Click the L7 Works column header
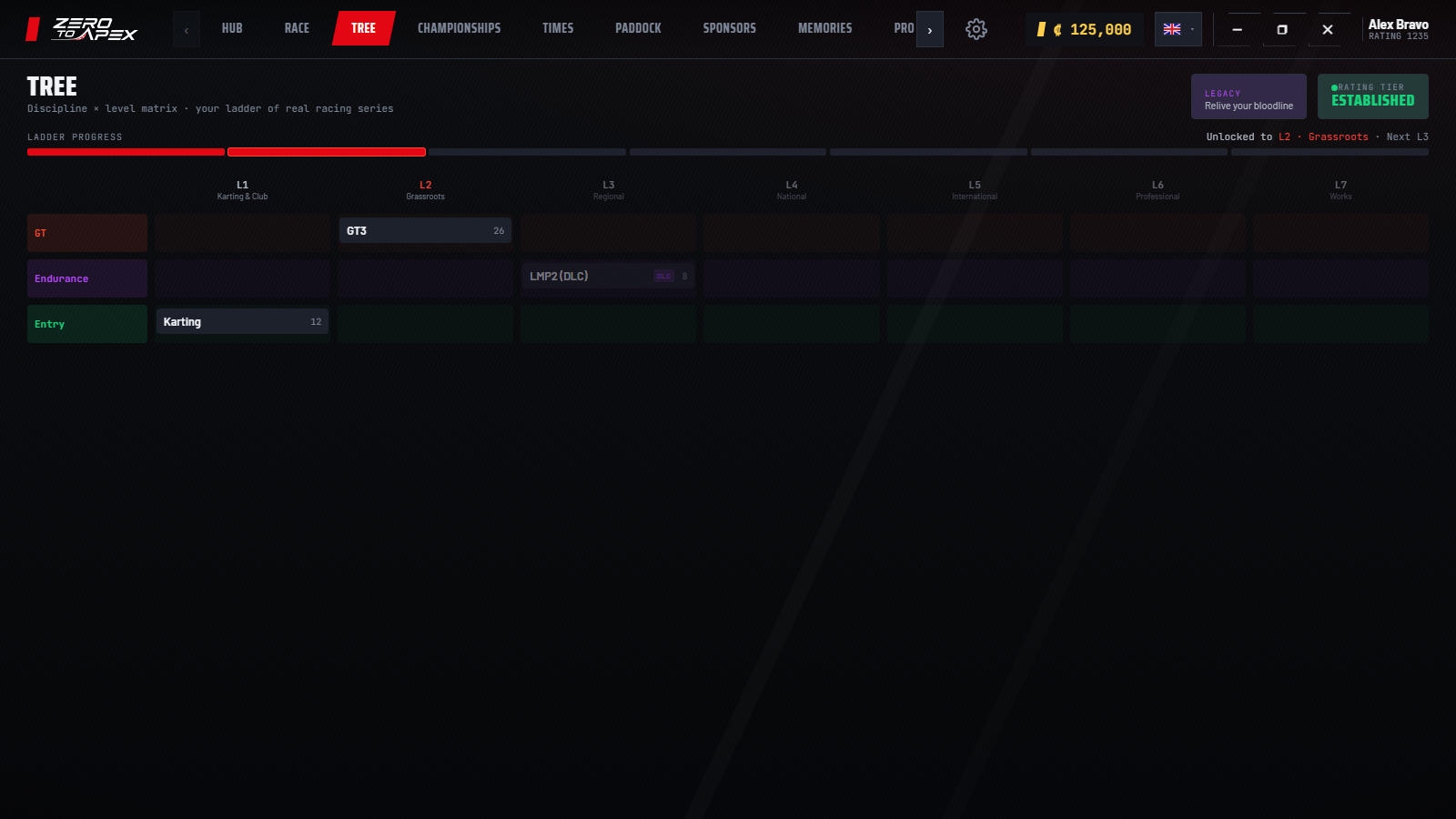1456x819 pixels. point(1340,190)
